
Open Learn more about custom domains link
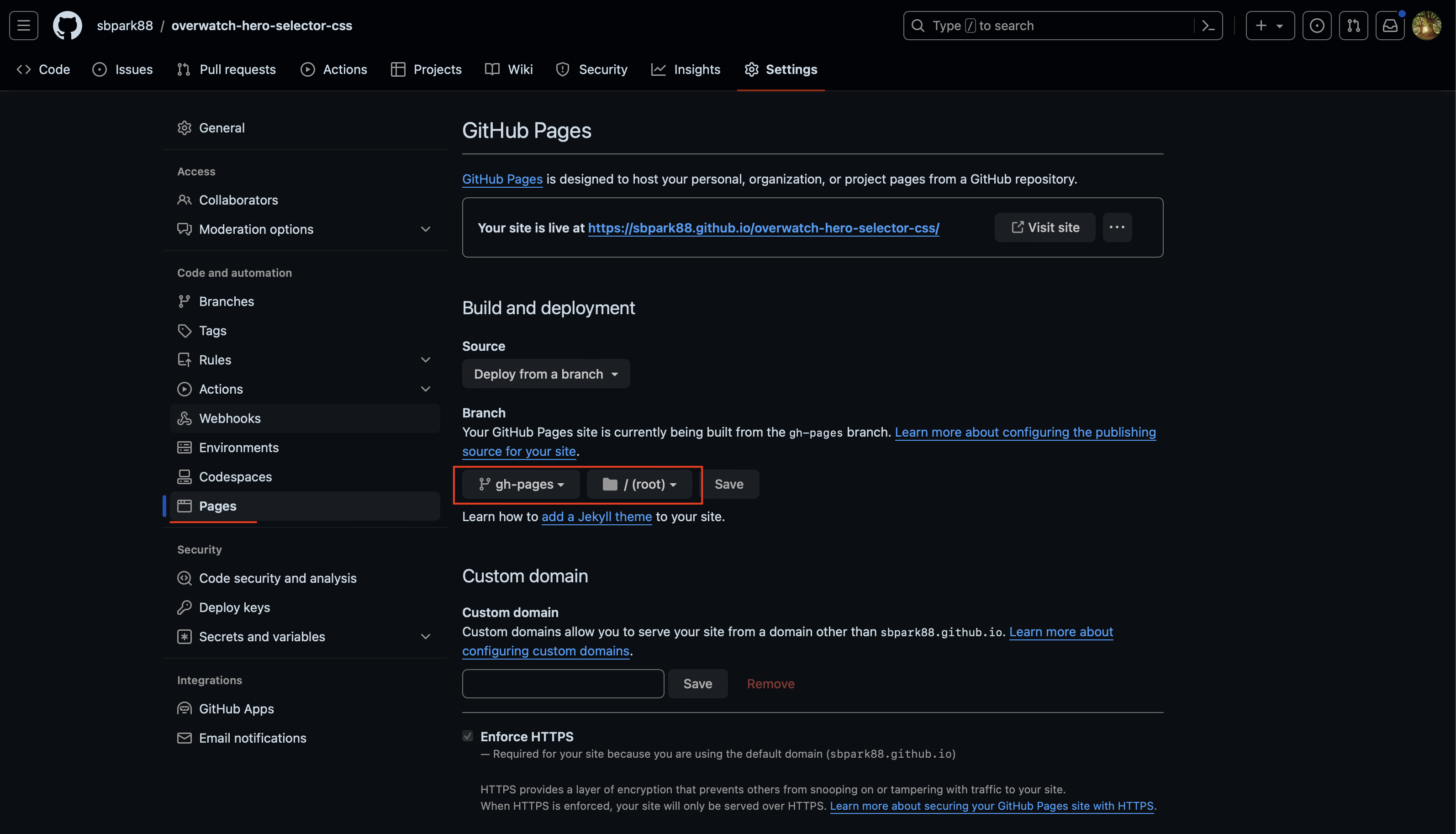pos(1061,632)
